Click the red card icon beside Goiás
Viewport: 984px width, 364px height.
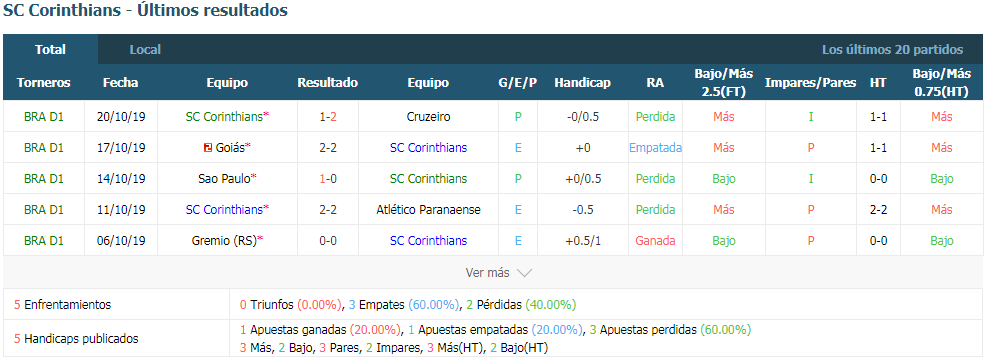point(208,148)
